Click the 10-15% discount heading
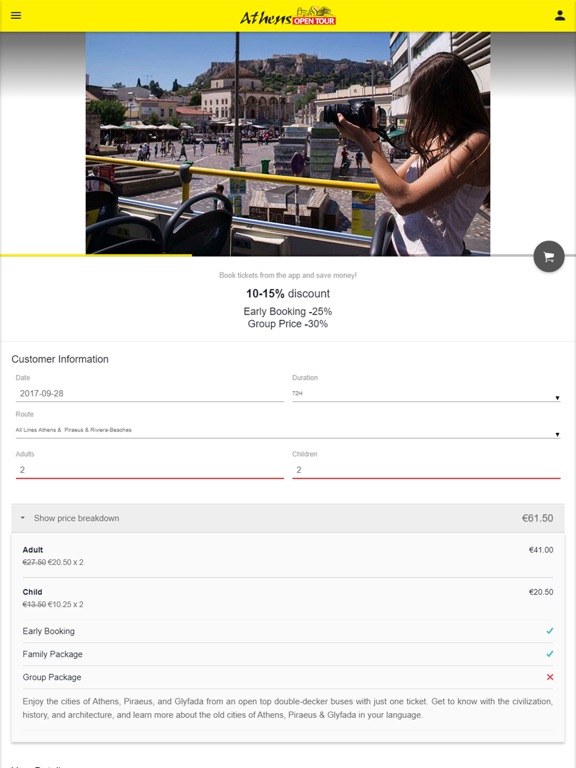This screenshot has height=768, width=576. [288, 294]
